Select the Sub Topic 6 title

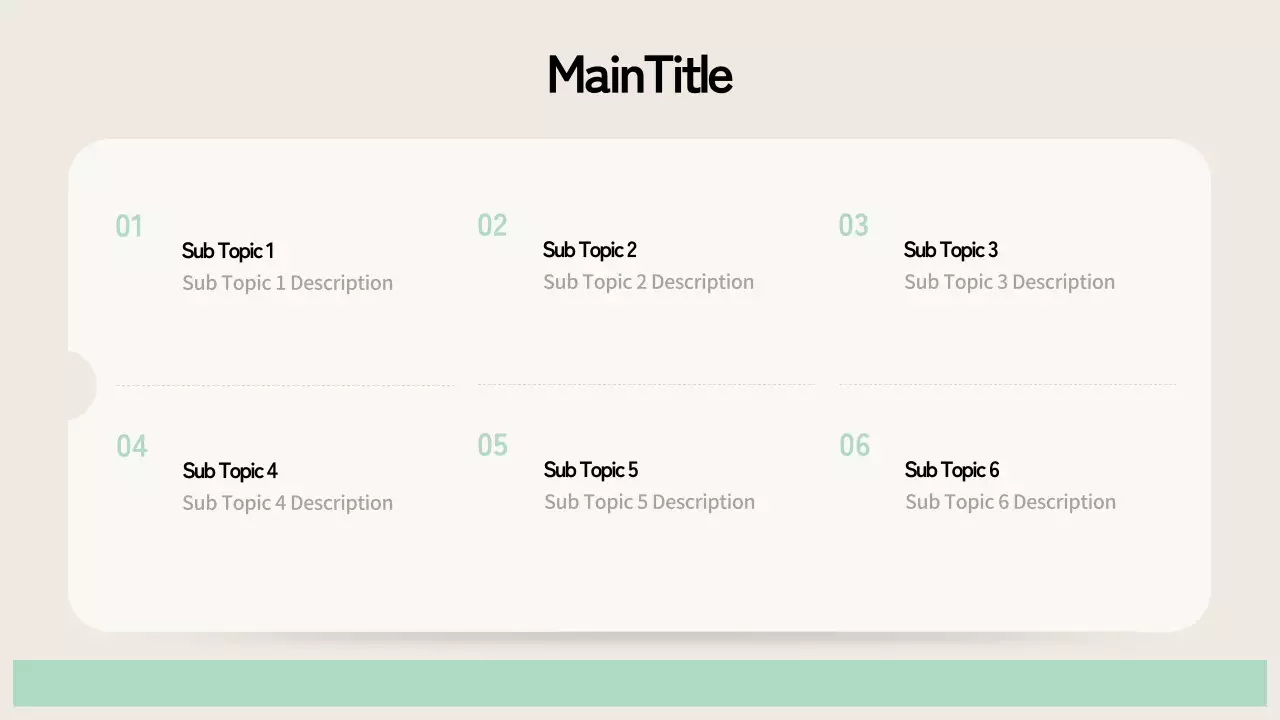951,470
